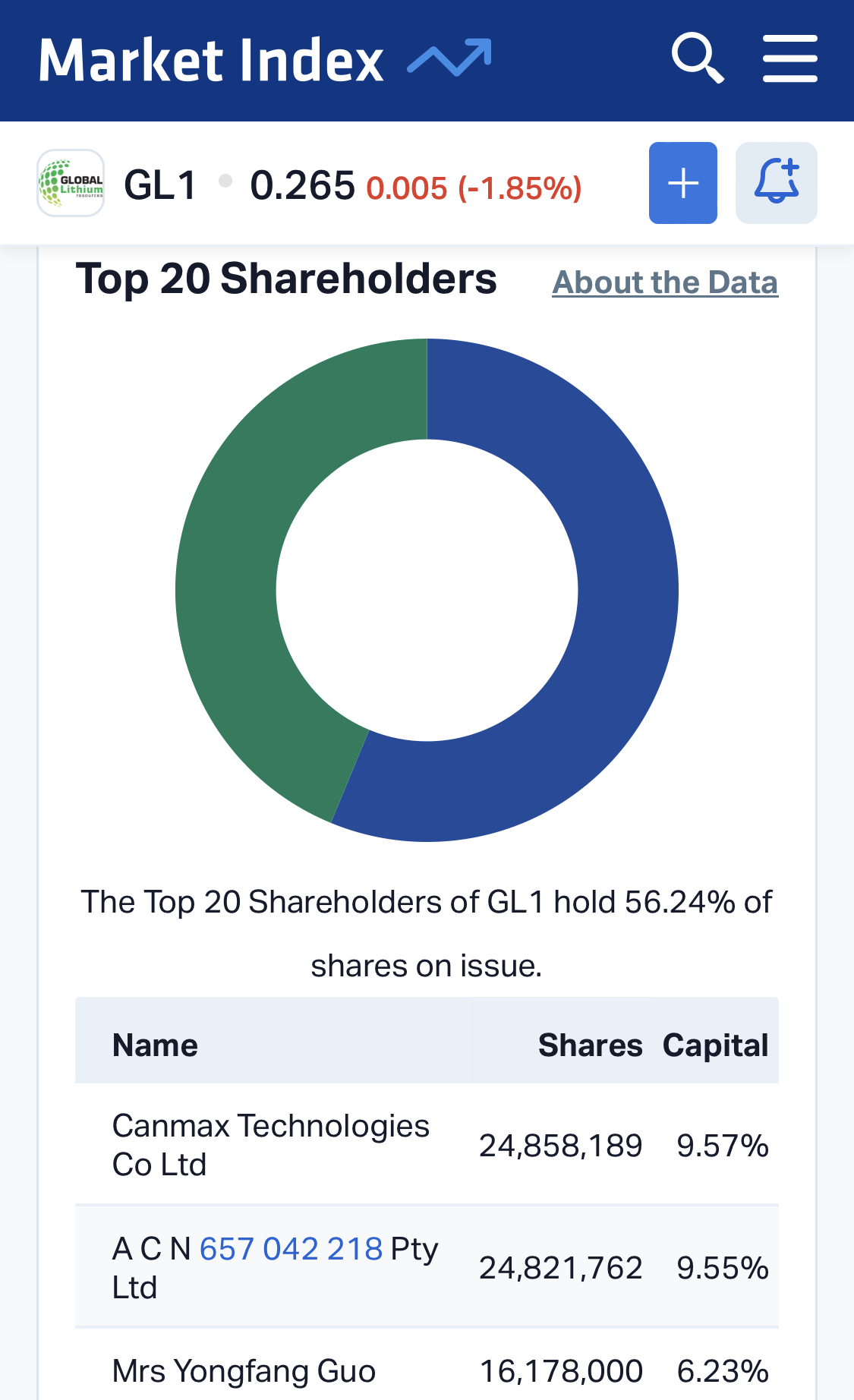
Task: Click the Top 20 Shareholders heading
Action: click(x=286, y=279)
